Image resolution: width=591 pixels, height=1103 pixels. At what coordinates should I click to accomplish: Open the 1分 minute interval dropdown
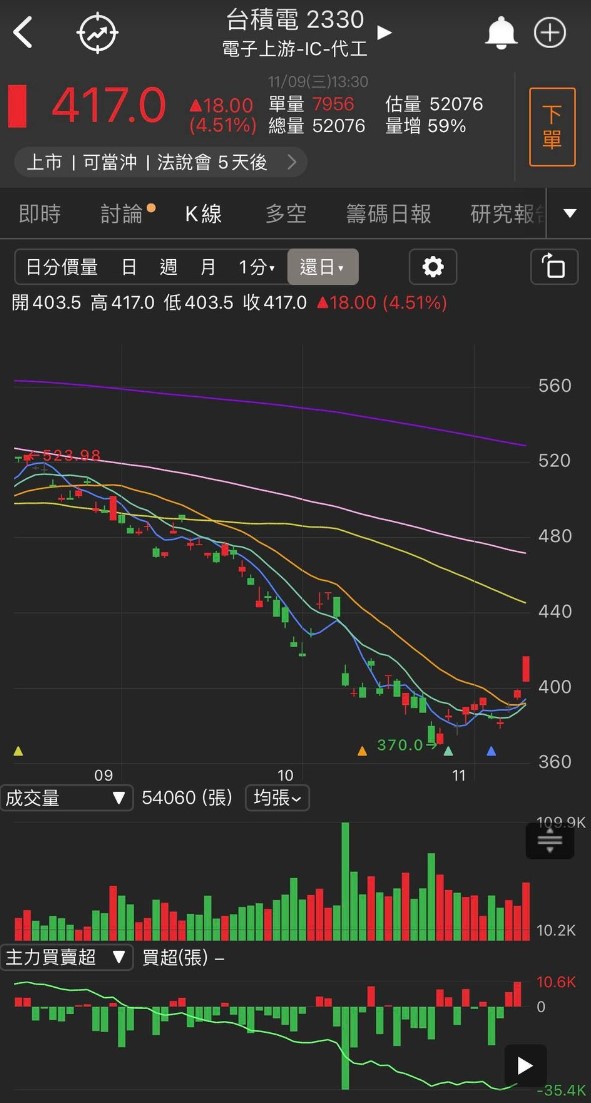[257, 267]
